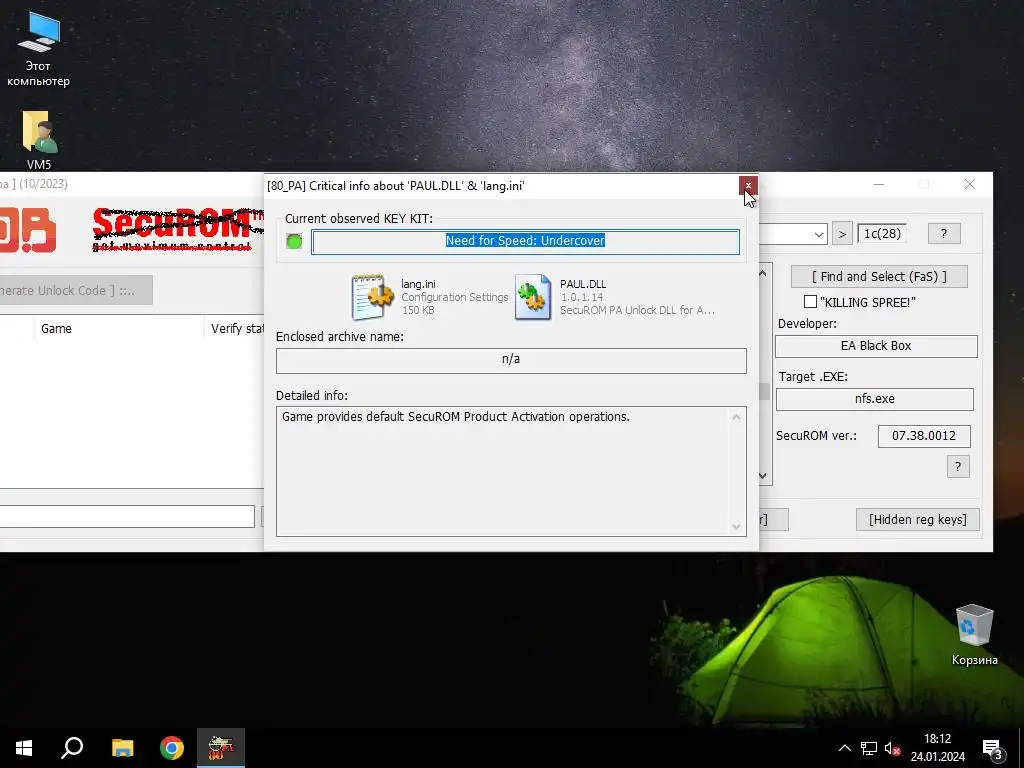Minimize the main SecuROM tool window
The height and width of the screenshot is (768, 1024).
tap(879, 185)
